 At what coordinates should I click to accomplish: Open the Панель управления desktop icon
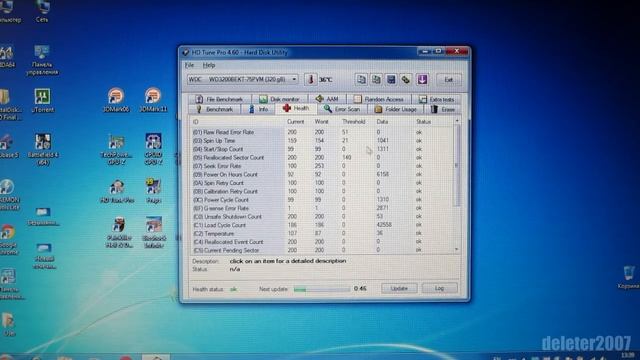coord(42,60)
